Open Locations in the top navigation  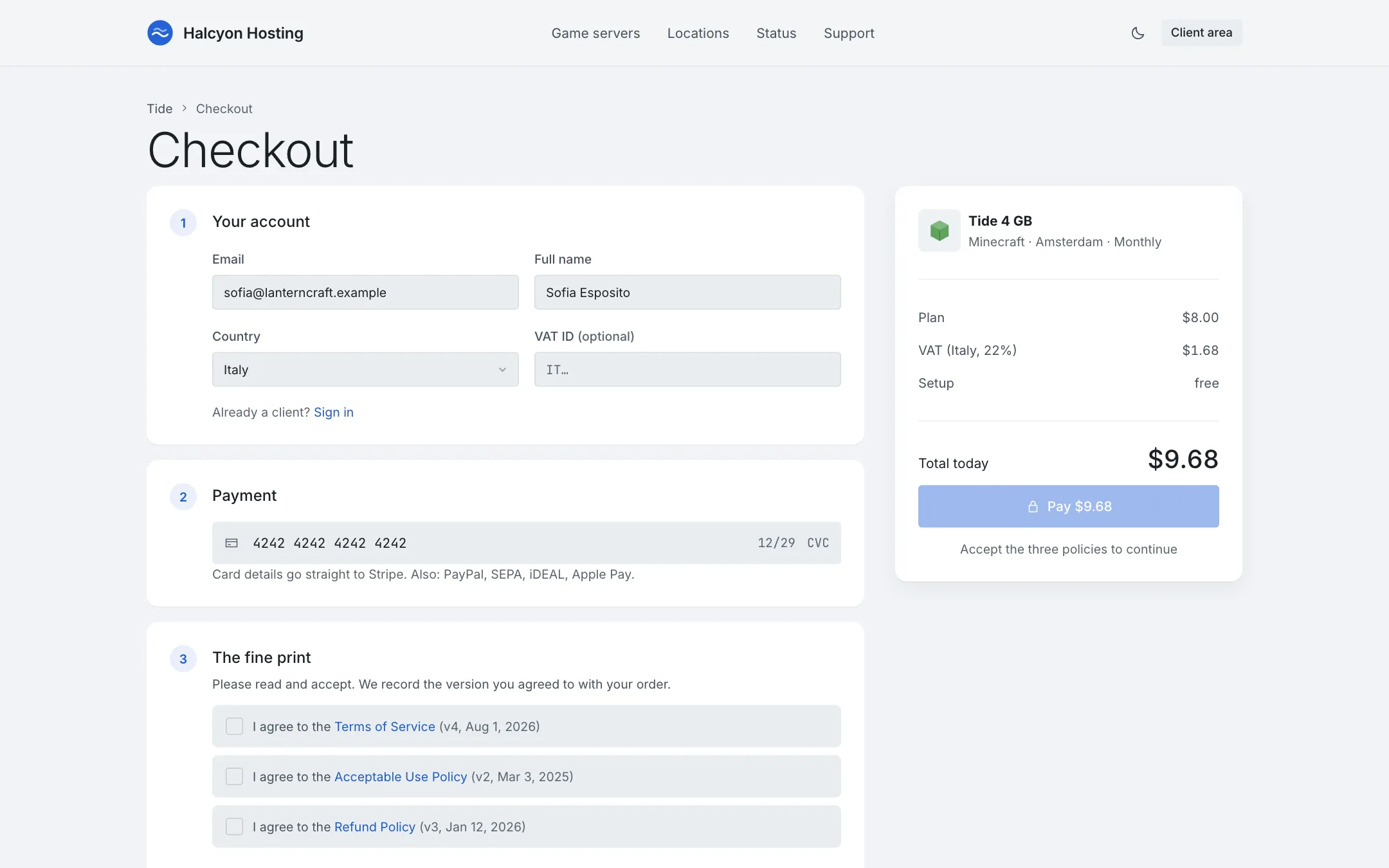[x=698, y=33]
